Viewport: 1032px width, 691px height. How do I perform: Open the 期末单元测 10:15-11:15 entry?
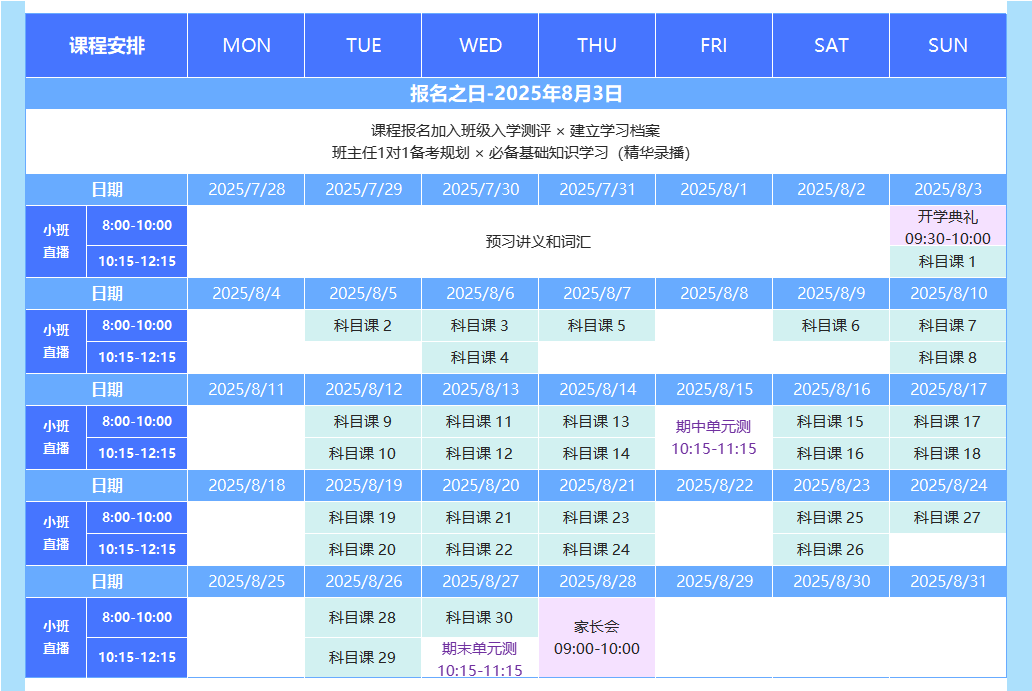[x=480, y=659]
